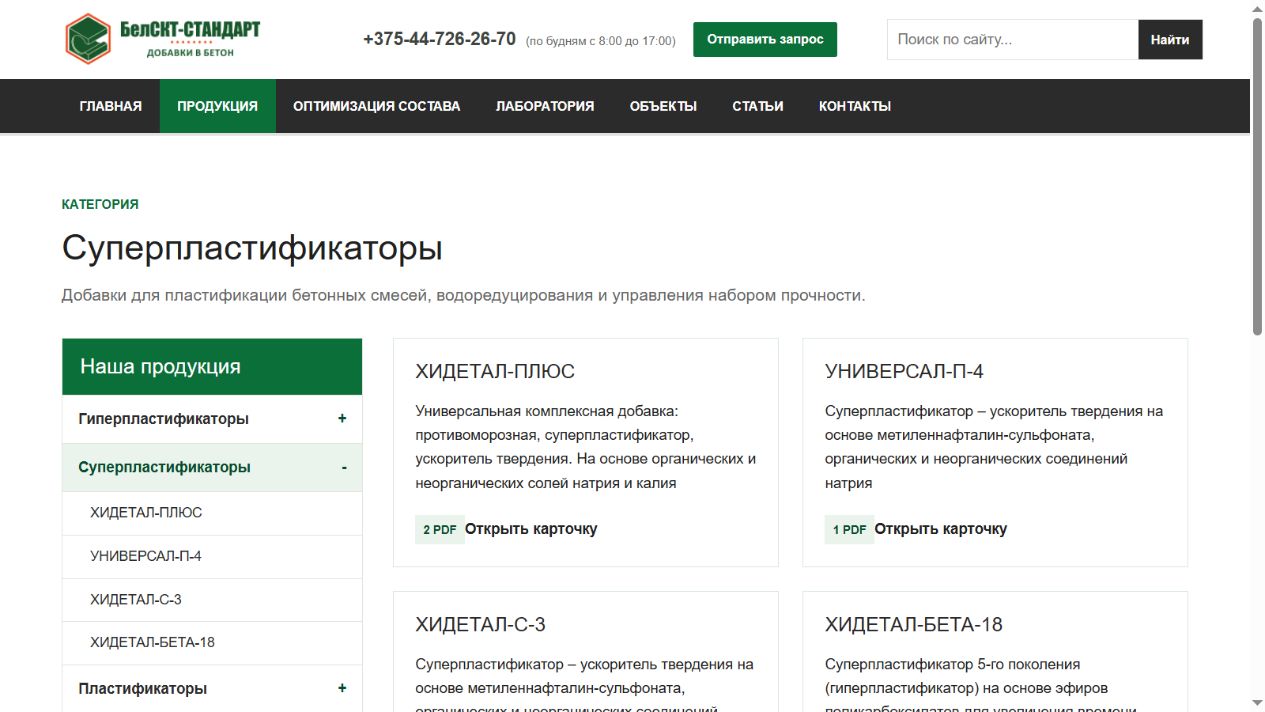Click the Найти search button
This screenshot has height=712, width=1265.
coord(1170,40)
